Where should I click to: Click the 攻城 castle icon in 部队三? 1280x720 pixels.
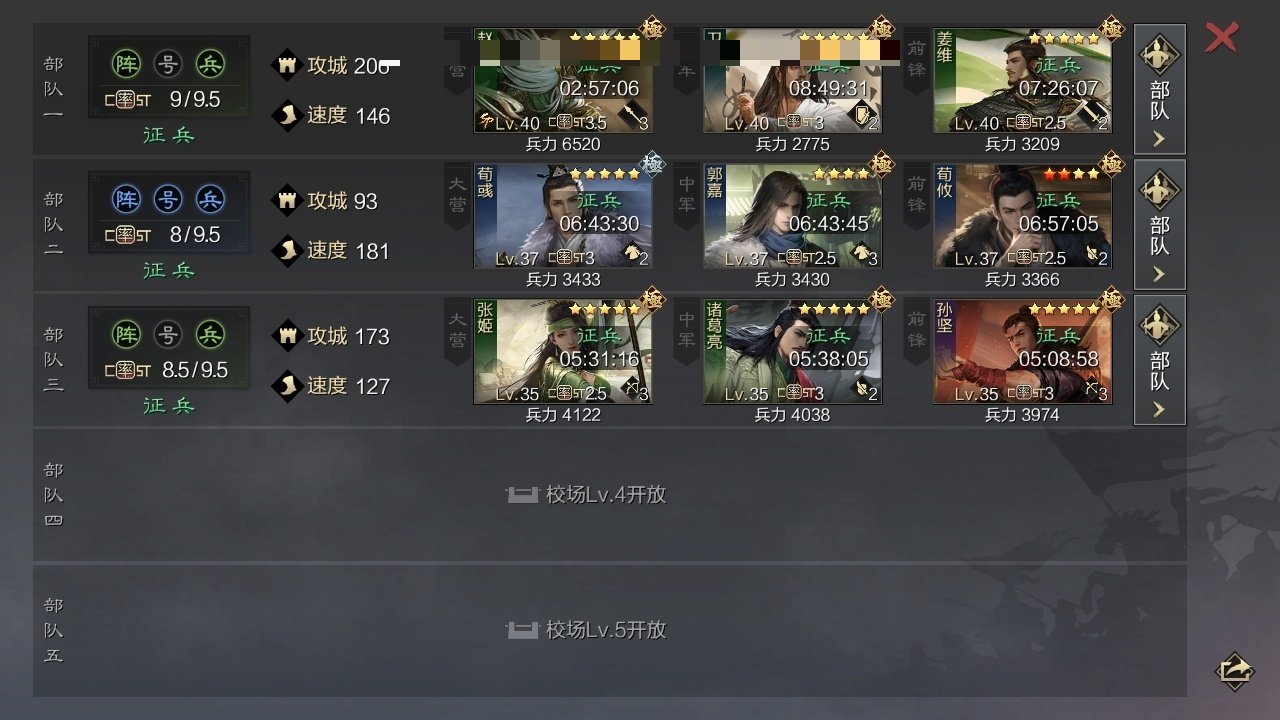click(288, 336)
